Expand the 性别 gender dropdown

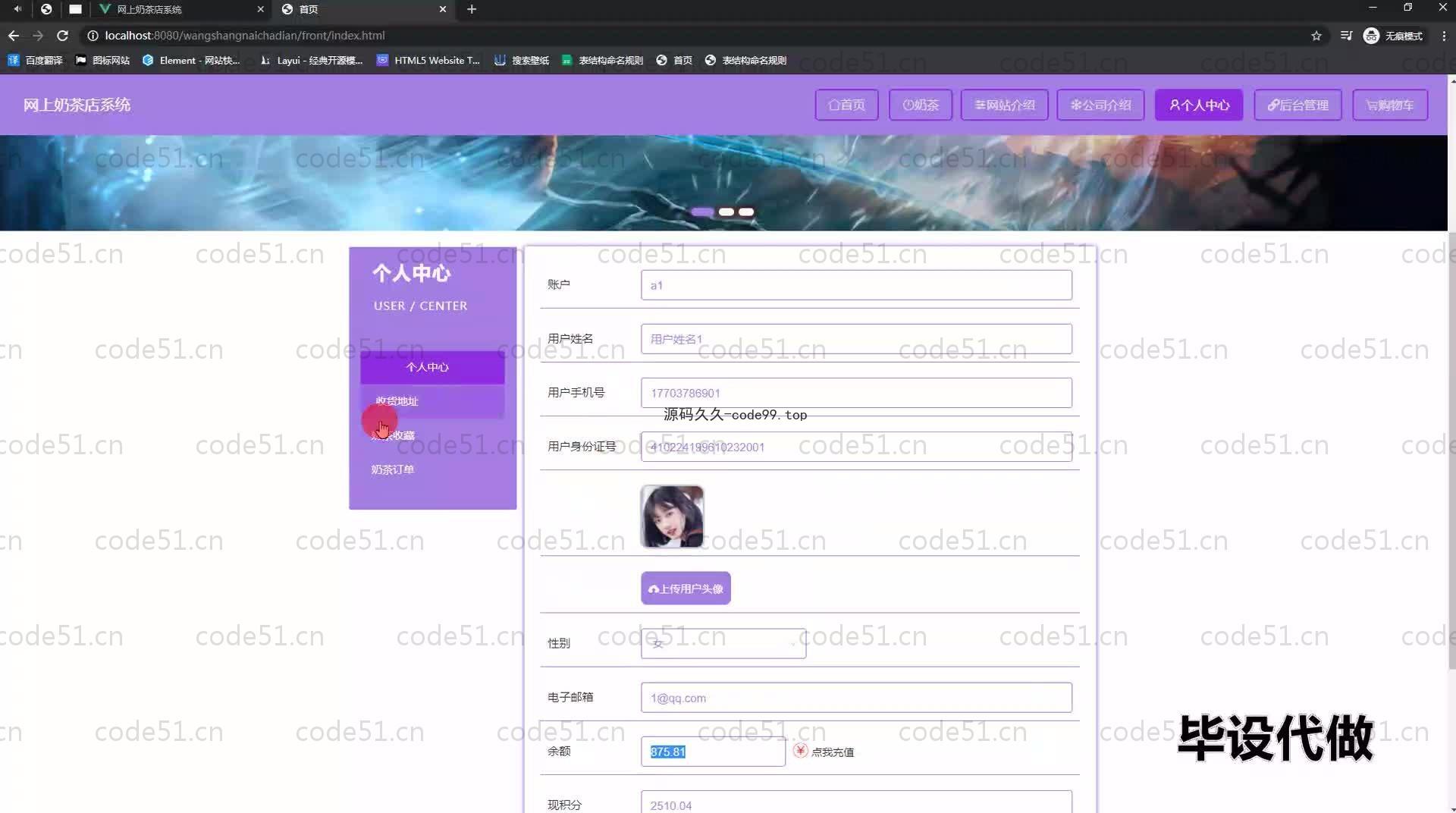(x=723, y=643)
